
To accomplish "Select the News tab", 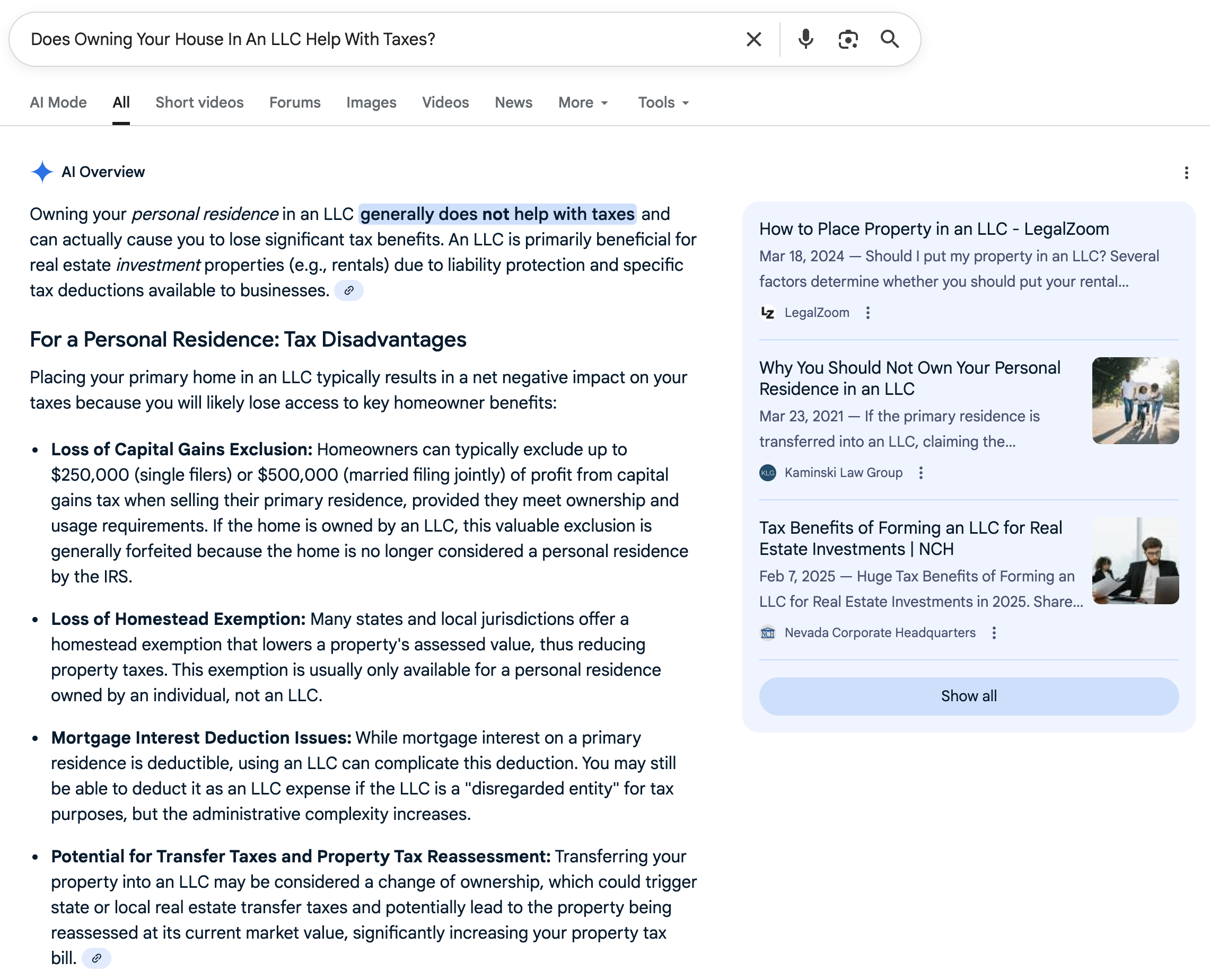I will [x=513, y=103].
